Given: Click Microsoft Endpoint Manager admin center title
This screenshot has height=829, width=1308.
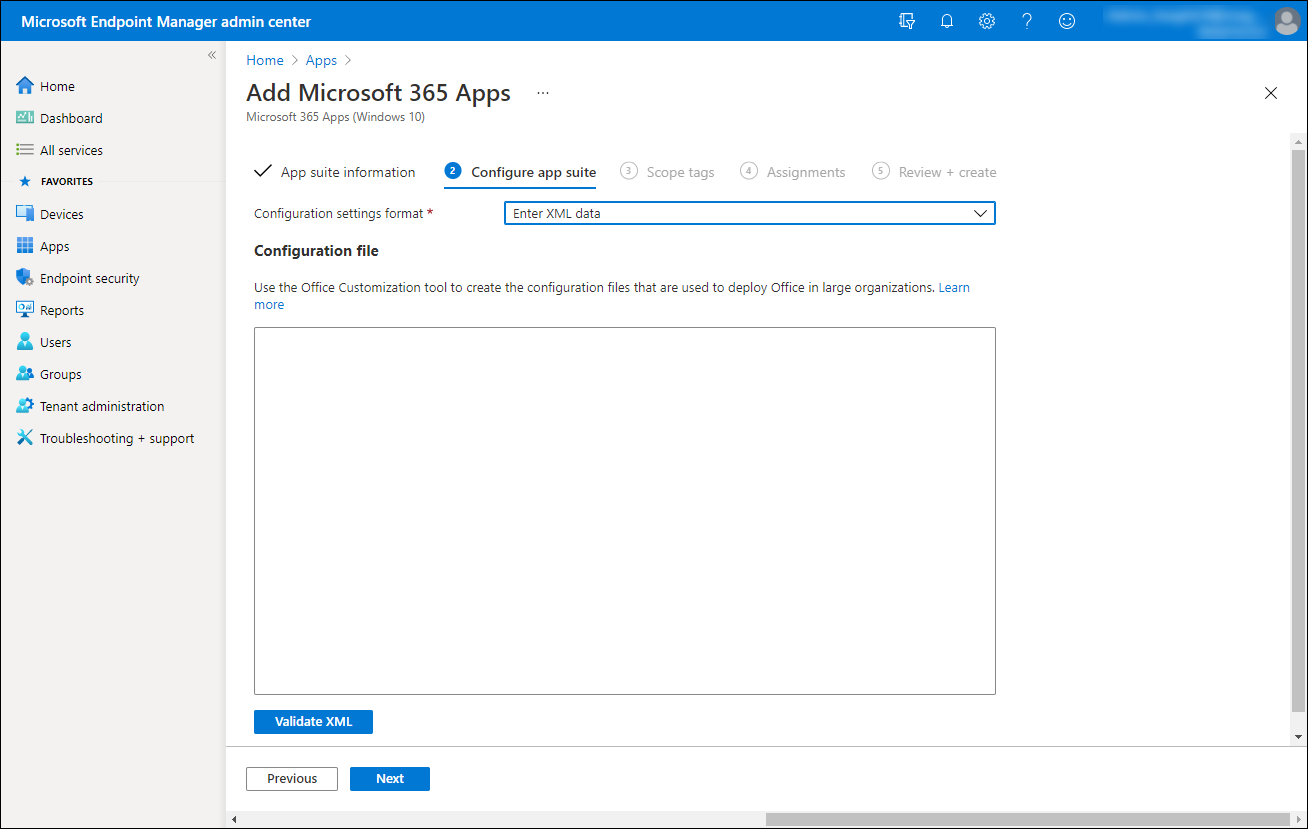Looking at the screenshot, I should (166, 21).
